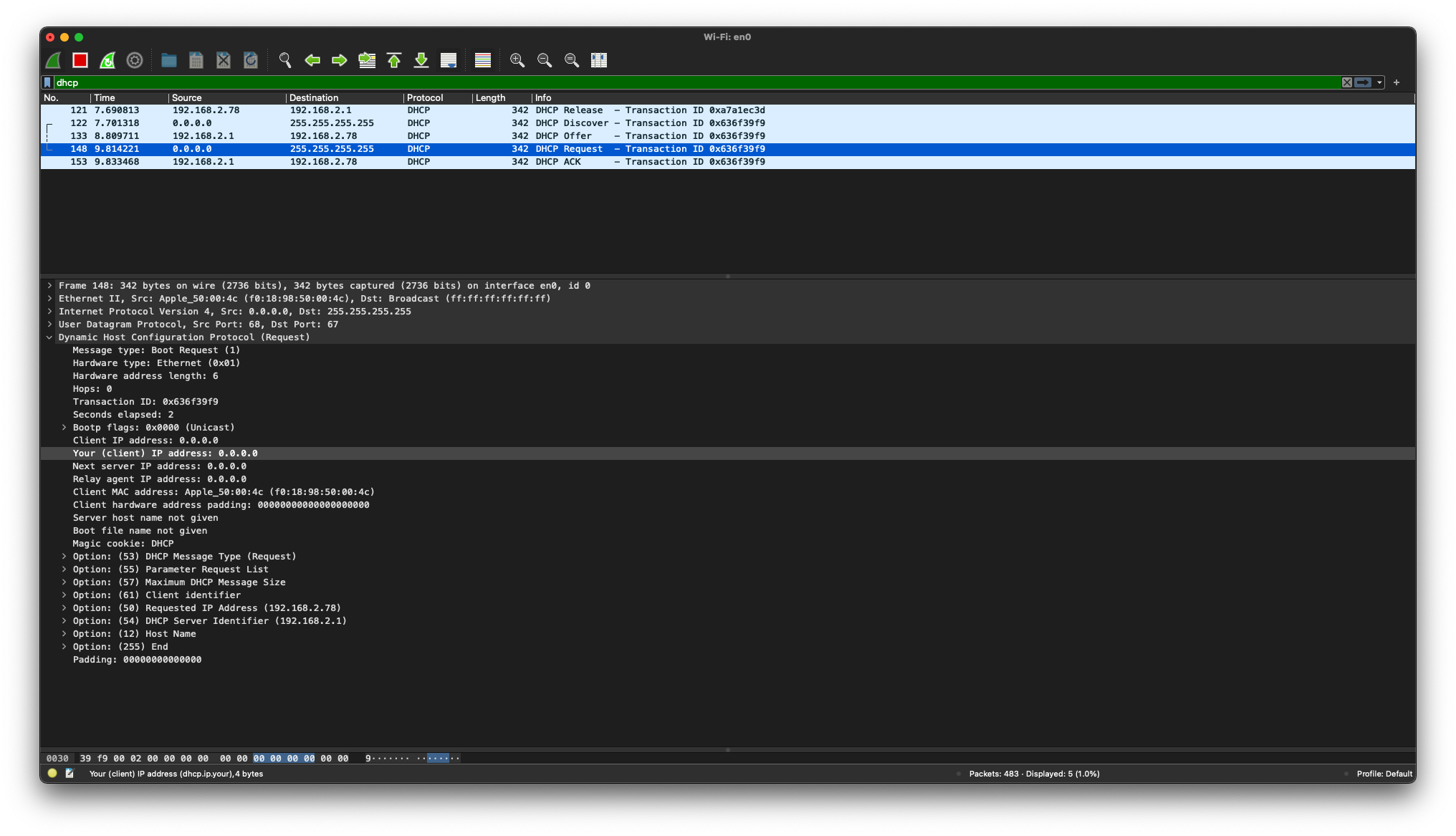The image size is (1456, 836).
Task: Toggle auto scroll during live capture
Action: click(449, 60)
